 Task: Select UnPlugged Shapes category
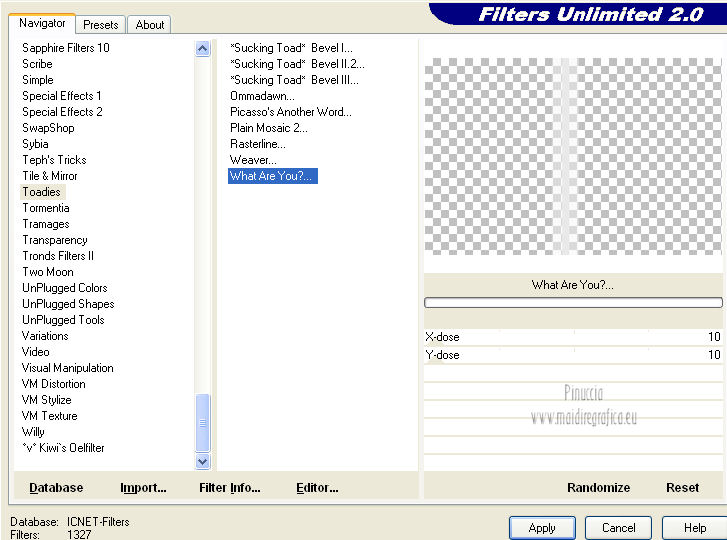tap(68, 304)
